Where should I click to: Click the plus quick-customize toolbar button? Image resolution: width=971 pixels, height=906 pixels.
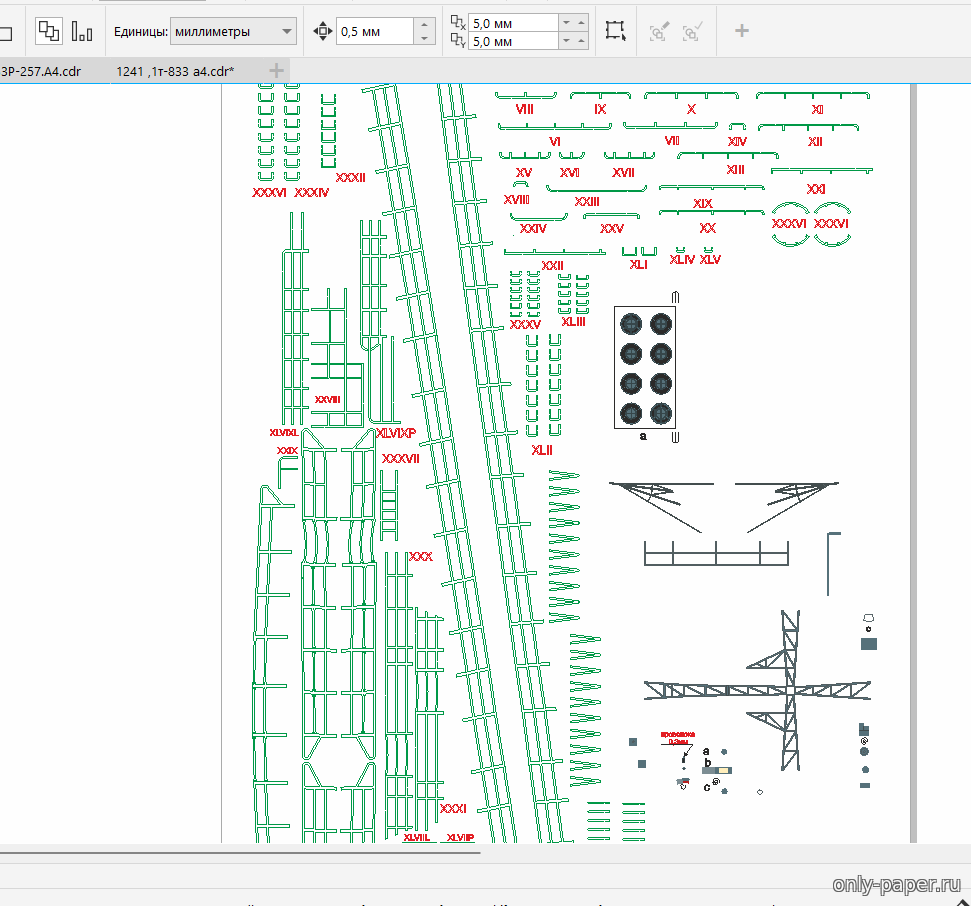(x=742, y=31)
